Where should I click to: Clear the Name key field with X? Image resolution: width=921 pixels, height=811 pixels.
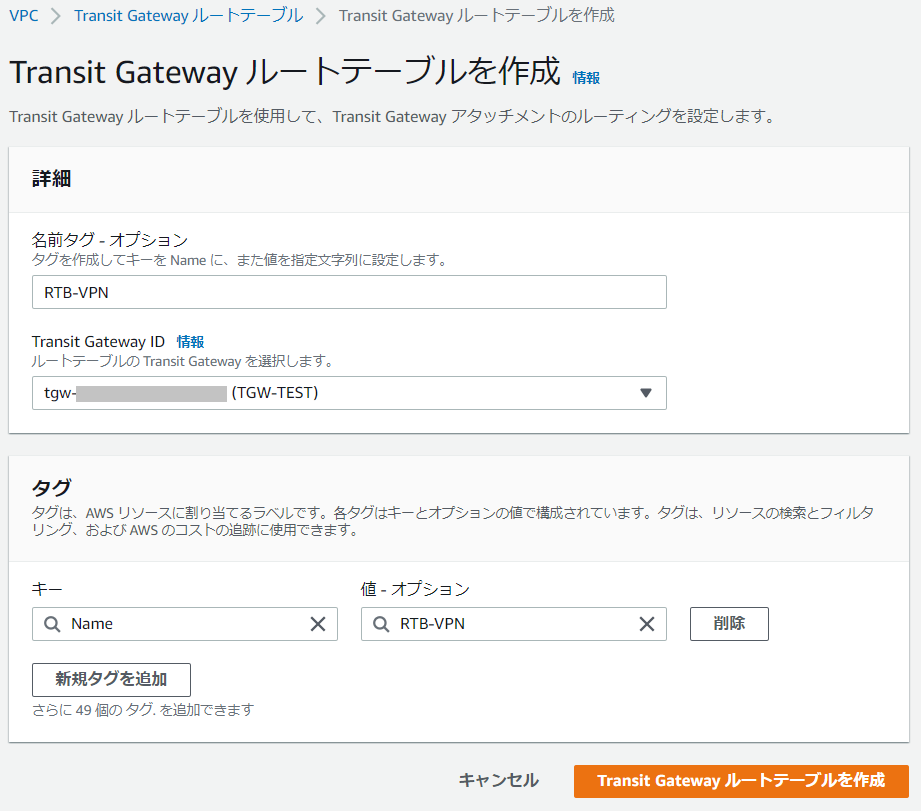coord(318,624)
